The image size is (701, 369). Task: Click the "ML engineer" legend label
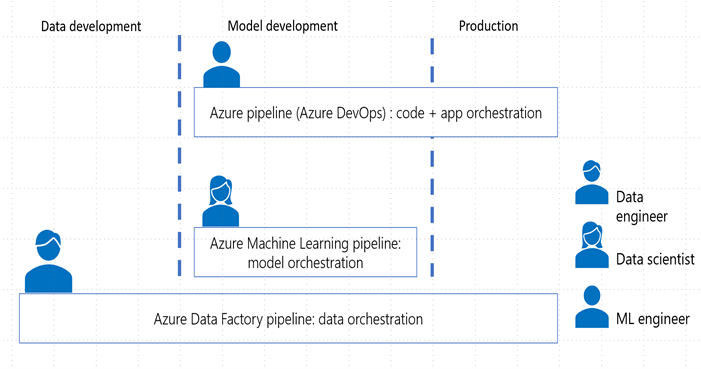653,319
